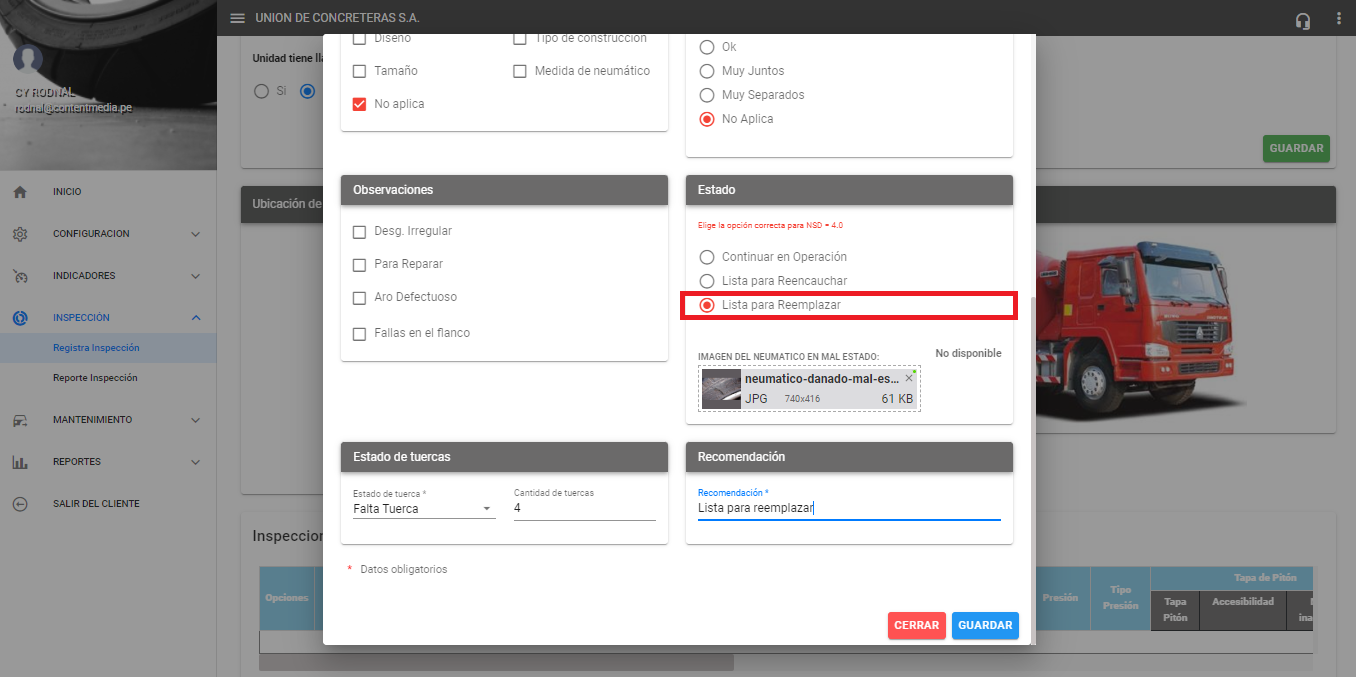Click the Reportes bar chart icon
The image size is (1356, 677).
click(x=20, y=462)
